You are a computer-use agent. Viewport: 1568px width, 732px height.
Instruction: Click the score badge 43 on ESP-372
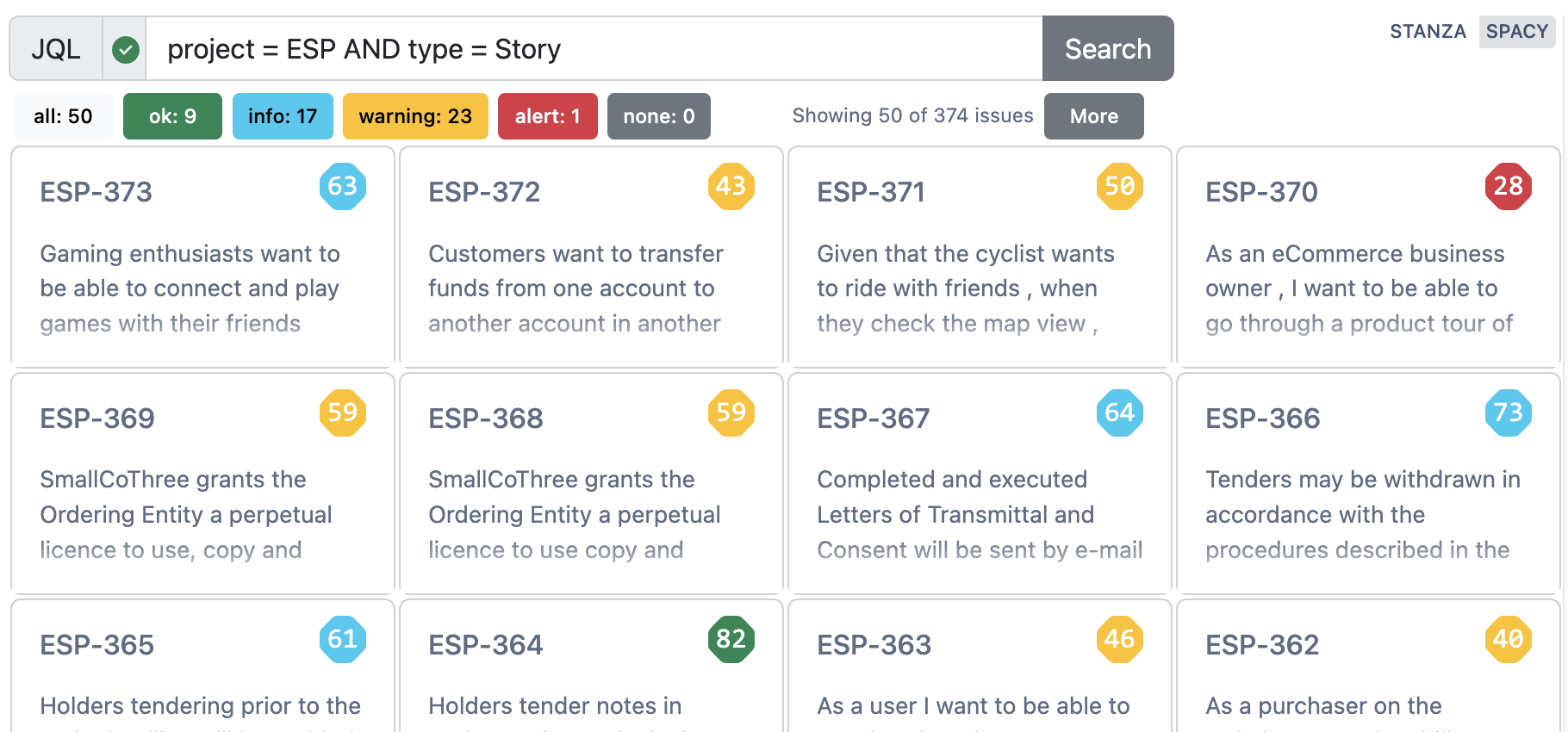(x=731, y=186)
